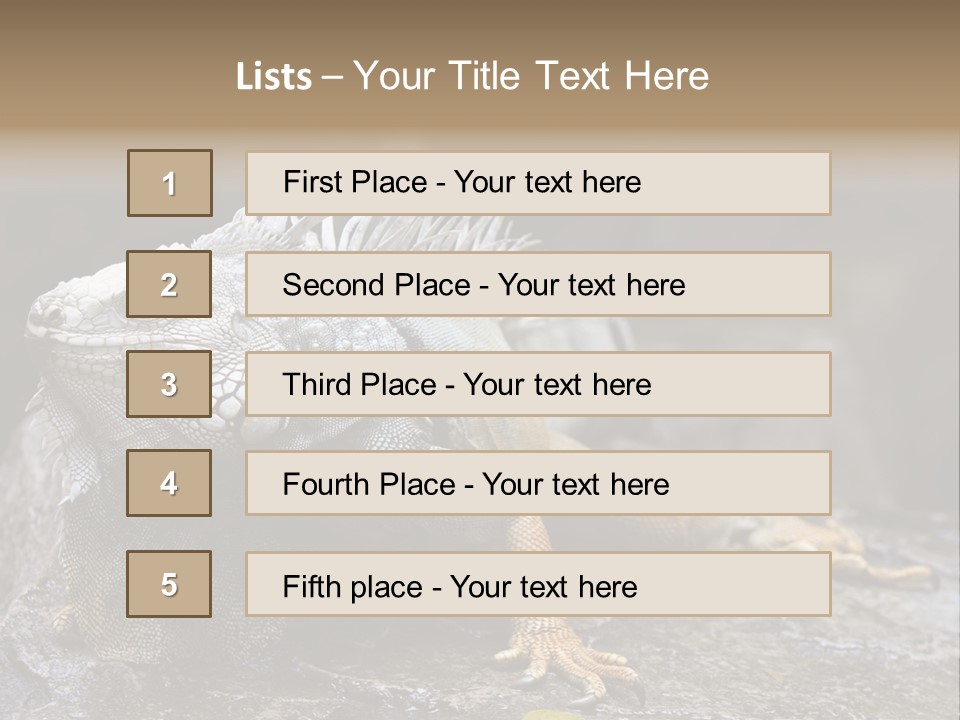This screenshot has width=960, height=720.
Task: Select the Fourth Place text box
Action: tap(538, 484)
